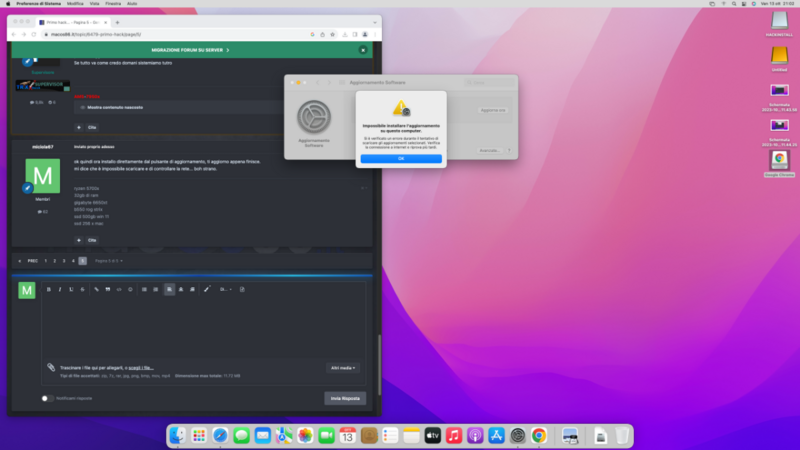Reload the page in Chrome

tap(34, 34)
